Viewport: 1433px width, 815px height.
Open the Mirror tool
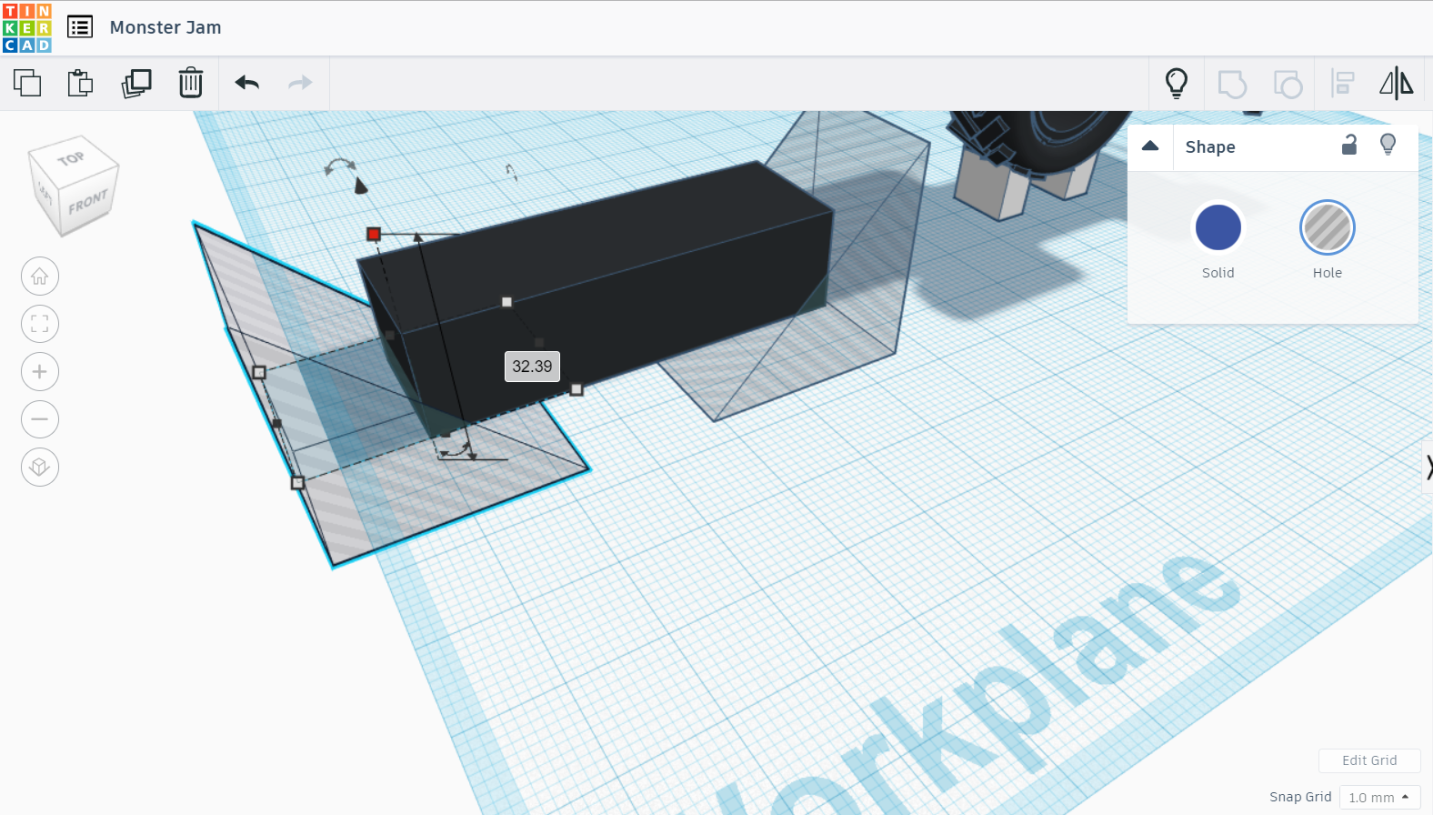pos(1396,83)
